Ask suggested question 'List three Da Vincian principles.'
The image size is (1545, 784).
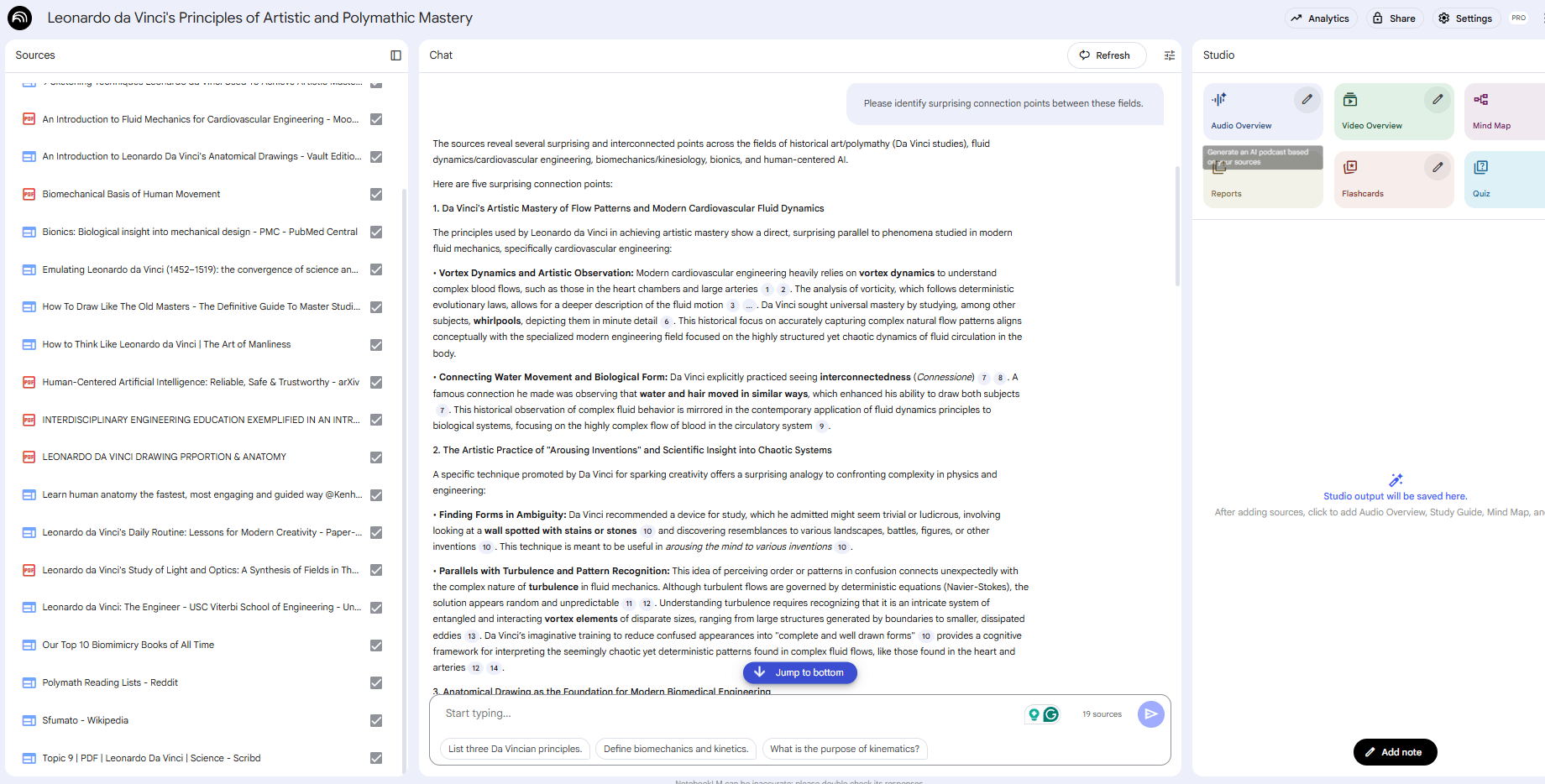515,749
